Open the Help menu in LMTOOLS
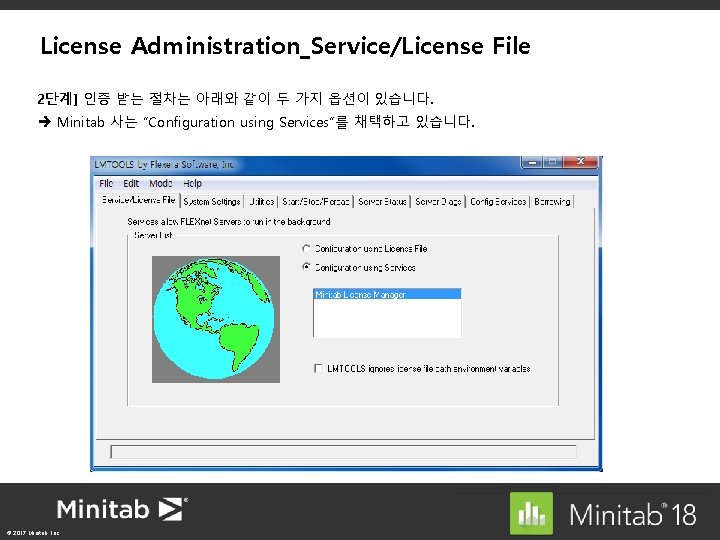Screen dimensions: 720x540 [x=192, y=183]
